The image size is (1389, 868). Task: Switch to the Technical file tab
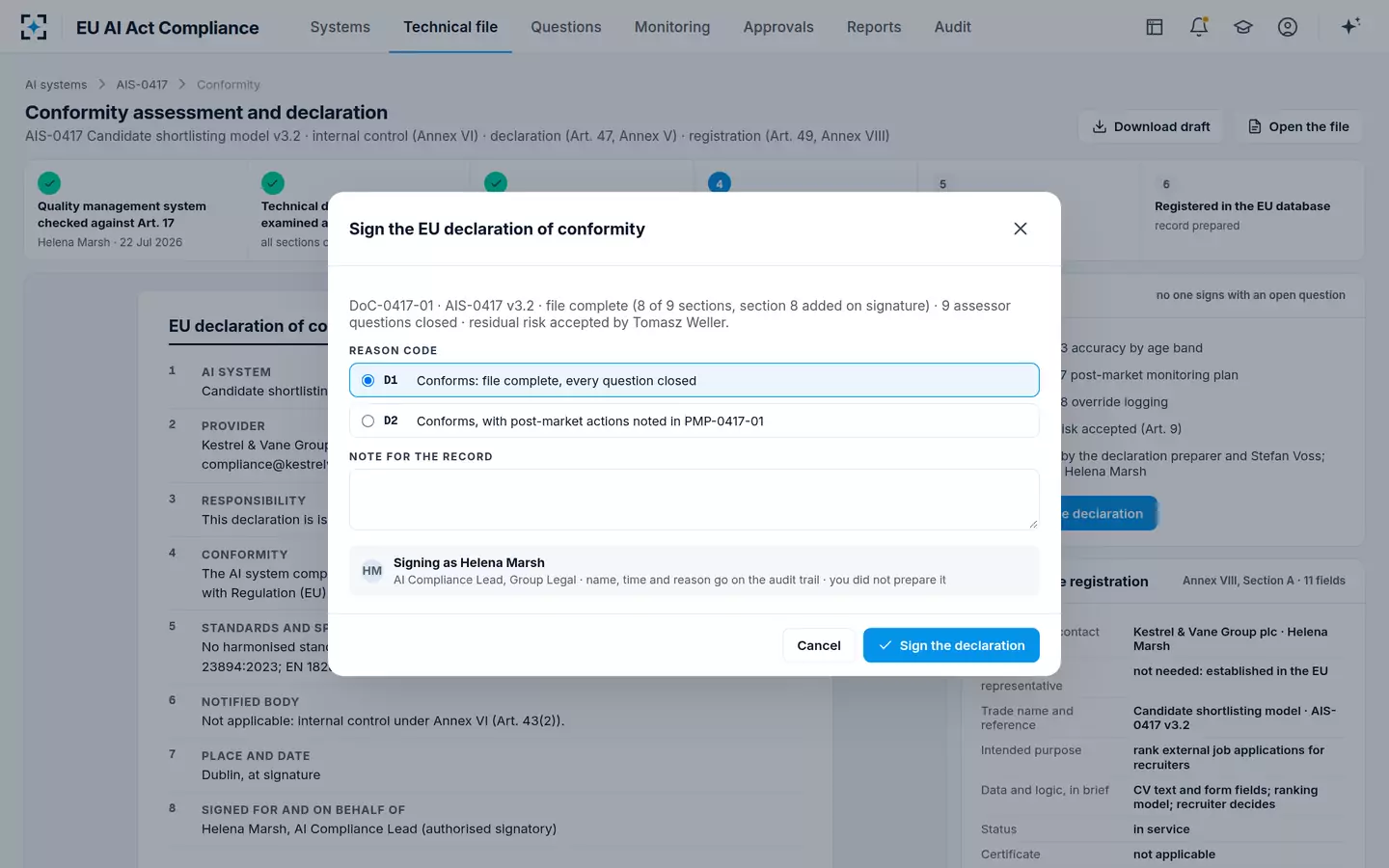point(450,27)
